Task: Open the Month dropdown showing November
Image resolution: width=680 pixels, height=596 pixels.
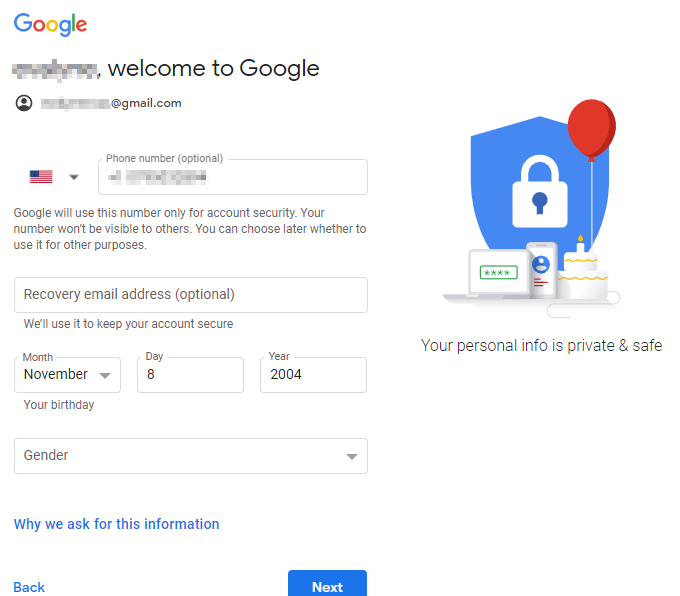Action: click(x=67, y=375)
